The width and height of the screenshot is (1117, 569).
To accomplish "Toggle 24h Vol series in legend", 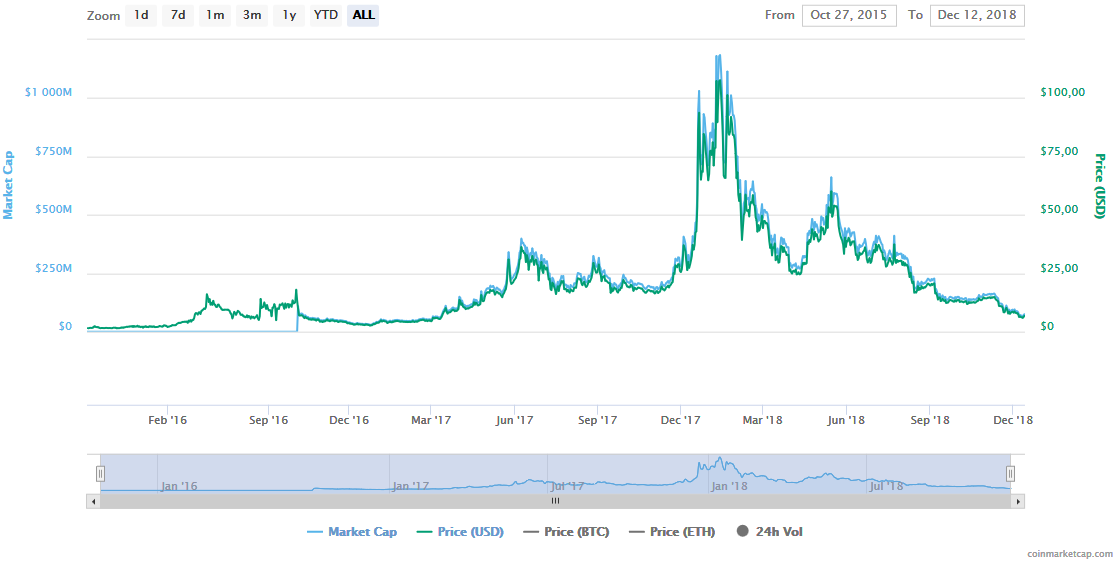I will [x=769, y=532].
